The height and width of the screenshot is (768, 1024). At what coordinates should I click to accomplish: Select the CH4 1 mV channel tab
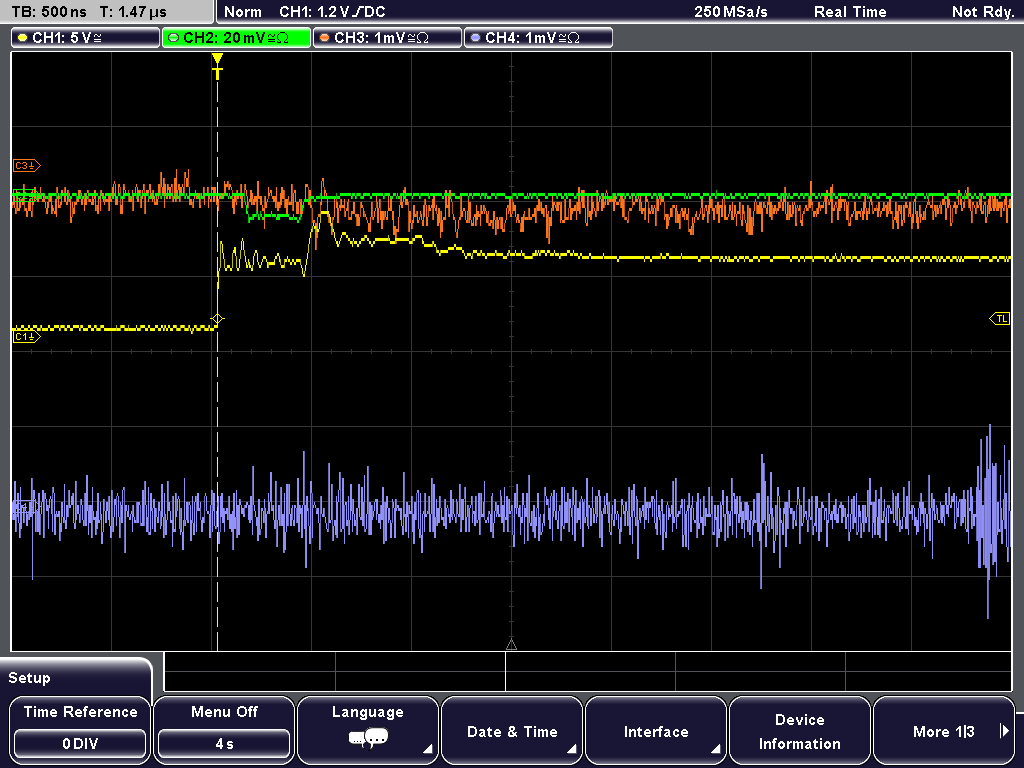tap(538, 38)
